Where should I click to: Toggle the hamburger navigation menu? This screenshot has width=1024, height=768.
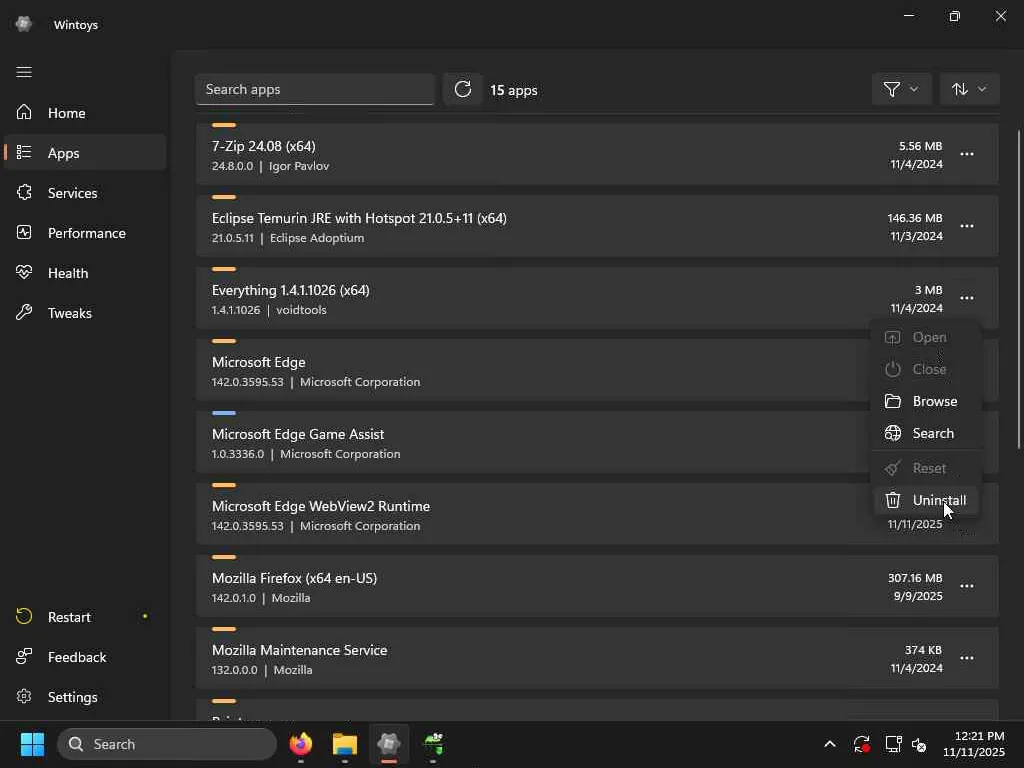click(x=24, y=72)
